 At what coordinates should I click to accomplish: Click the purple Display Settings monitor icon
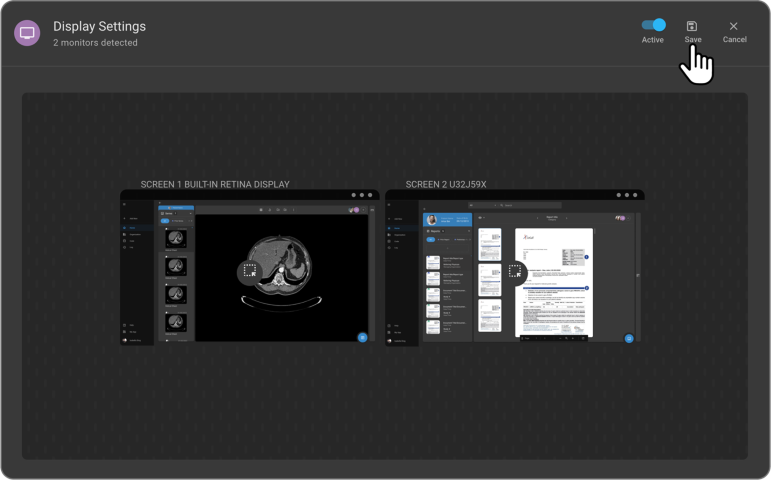click(x=27, y=33)
